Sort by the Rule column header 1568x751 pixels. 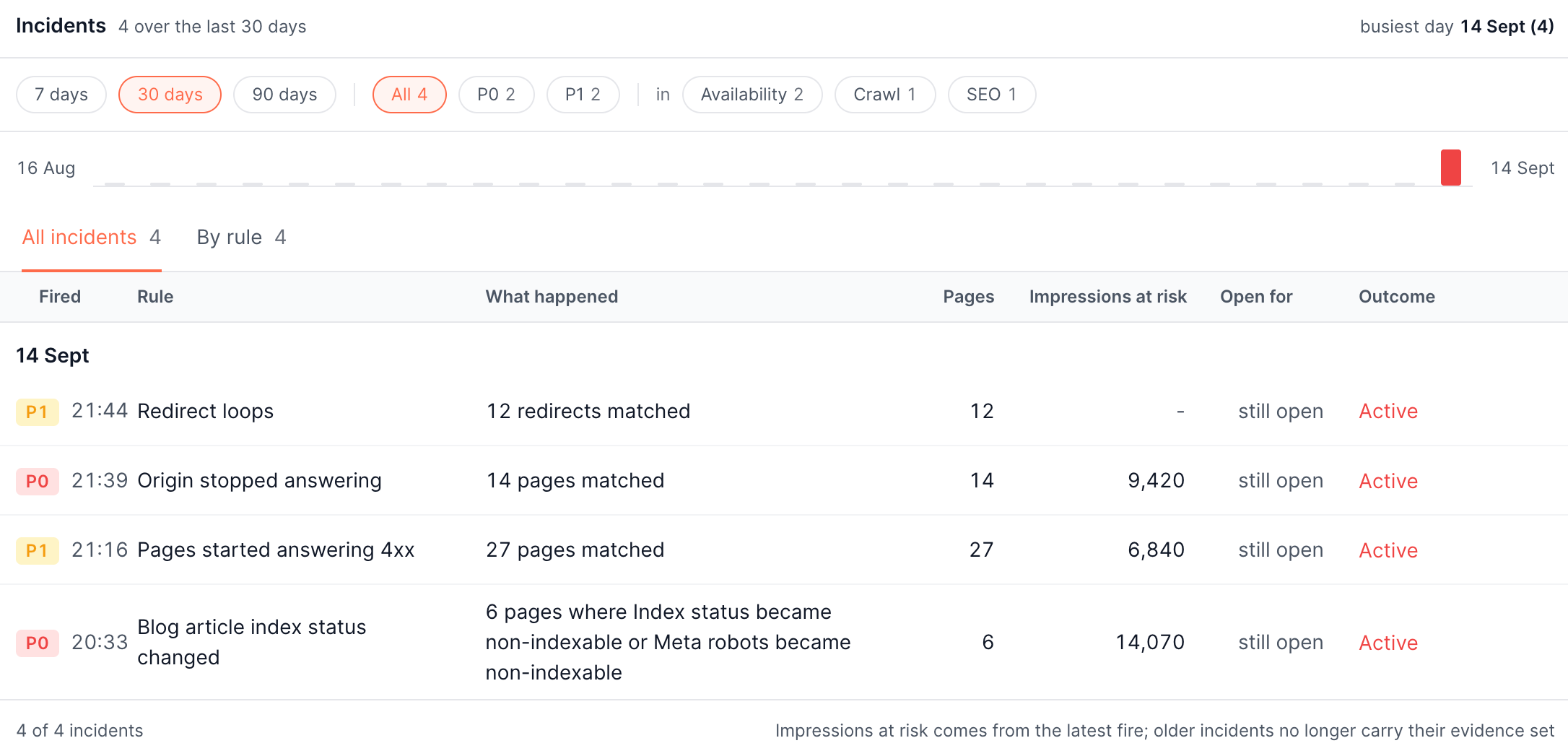tap(155, 297)
